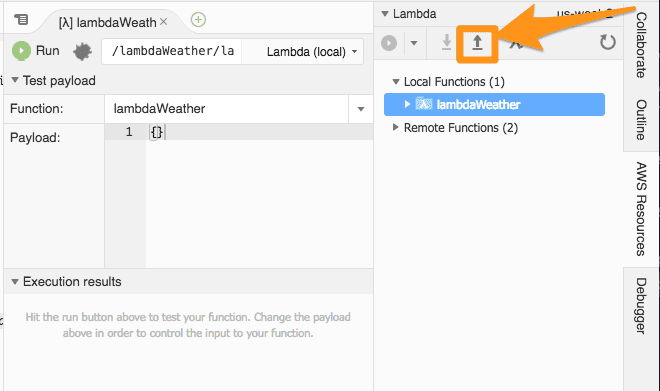Collapse the Test payload section
660x391 pixels.
point(15,80)
